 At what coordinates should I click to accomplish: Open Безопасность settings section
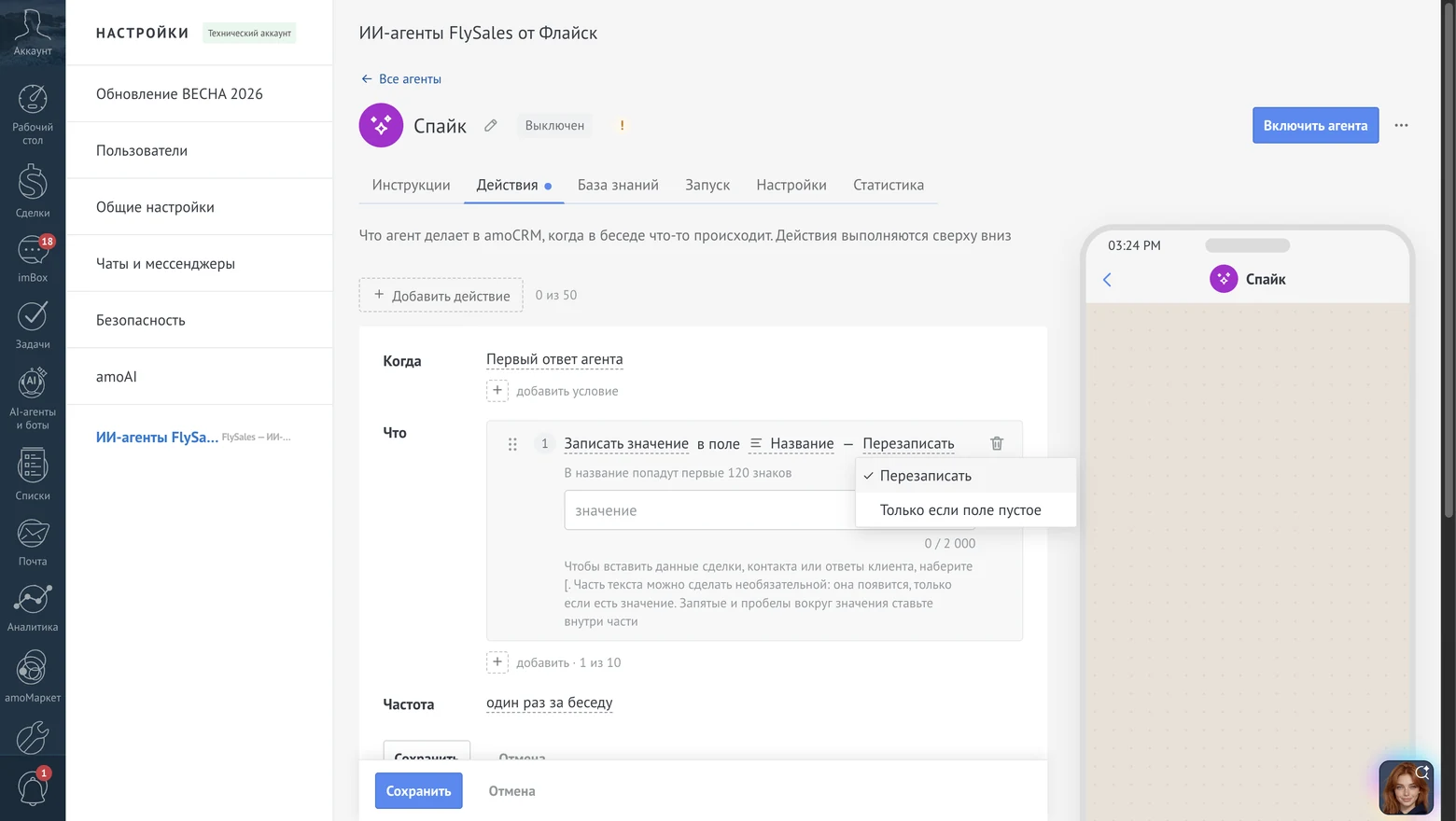pyautogui.click(x=199, y=320)
